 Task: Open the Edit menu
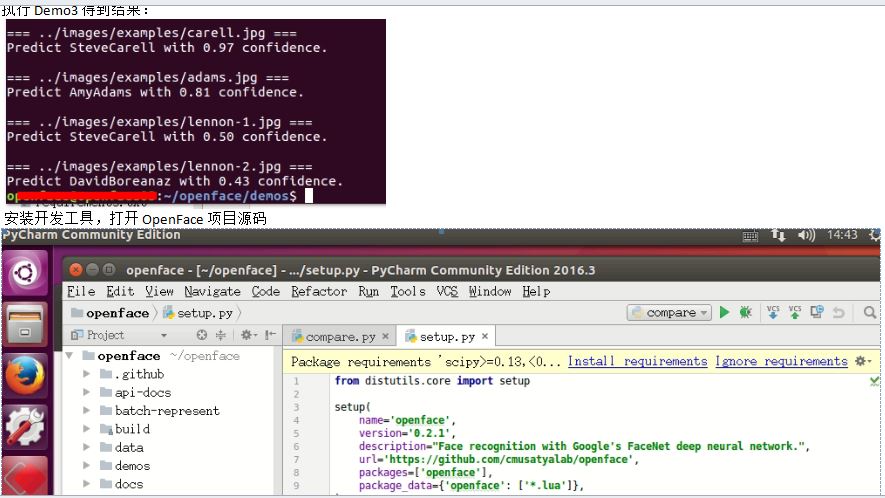[x=120, y=291]
